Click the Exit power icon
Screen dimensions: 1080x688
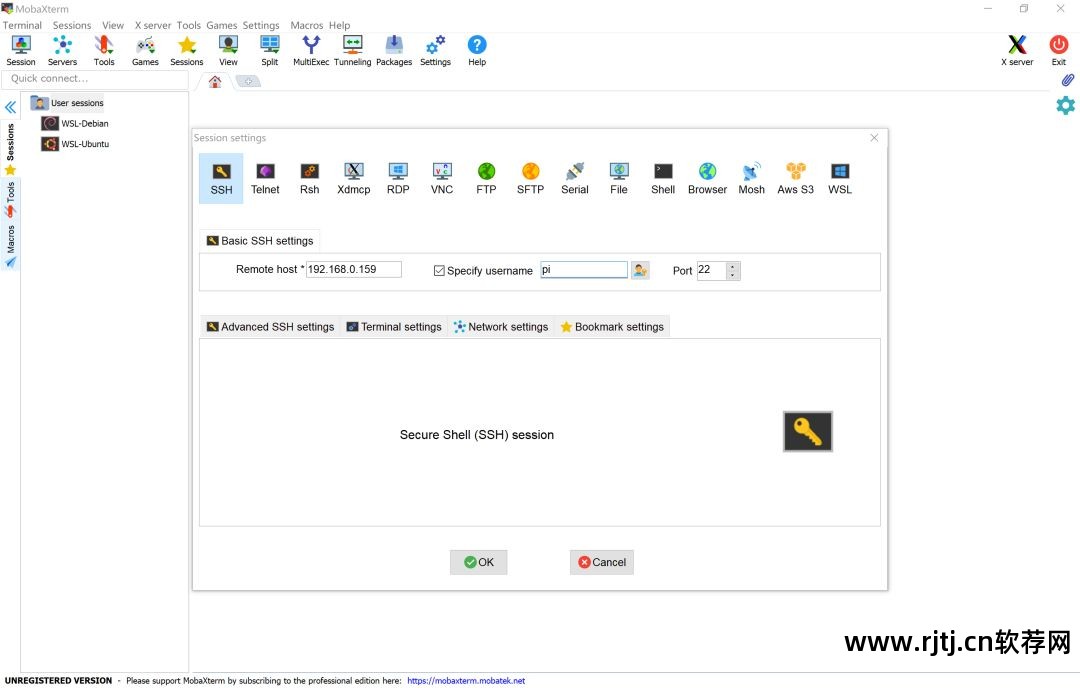1059,51
